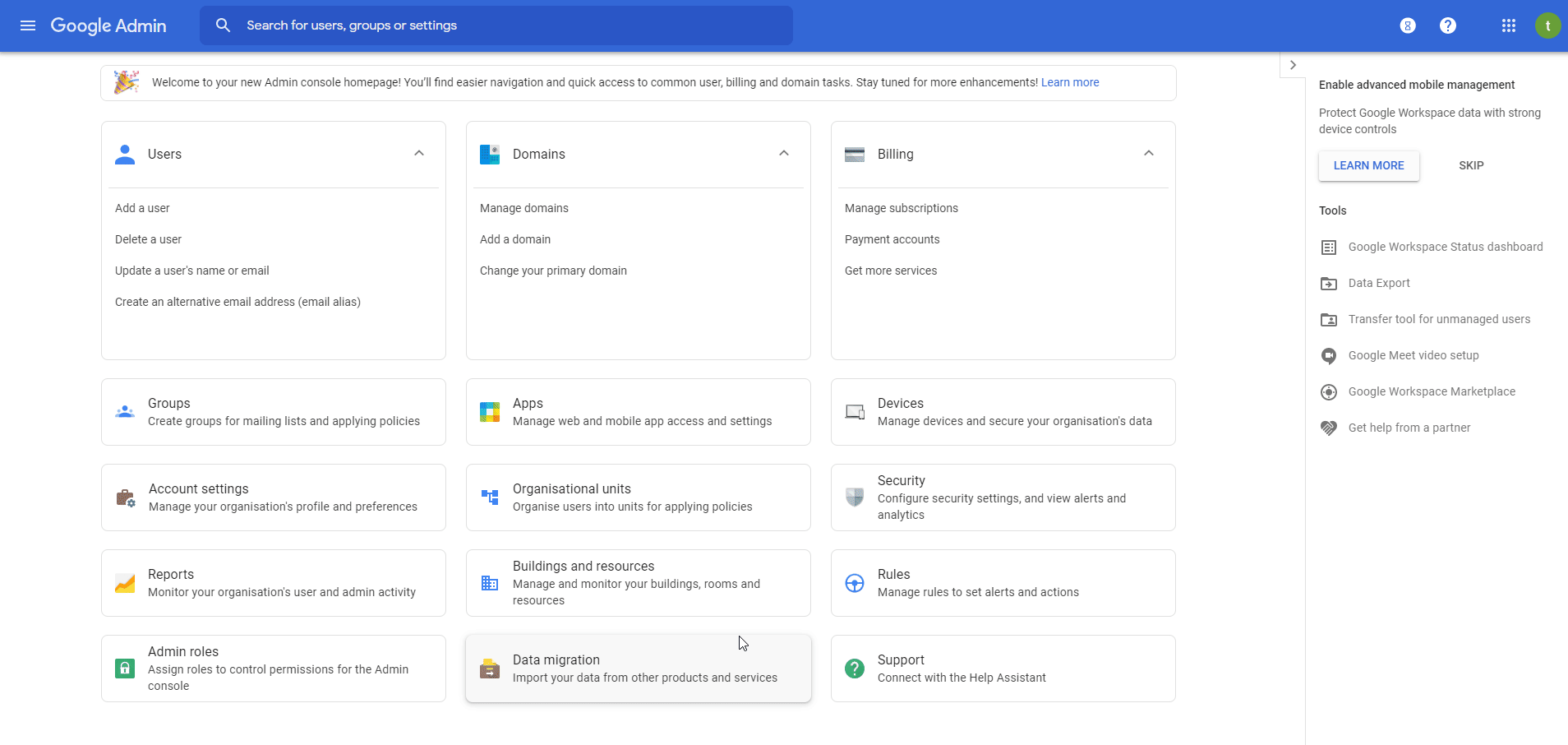Screen dimensions: 1568x745
Task: Select Manage subscriptions option
Action: tap(901, 208)
